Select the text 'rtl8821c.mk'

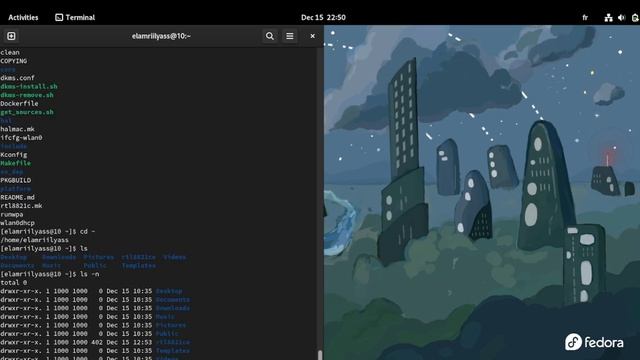click(x=21, y=206)
